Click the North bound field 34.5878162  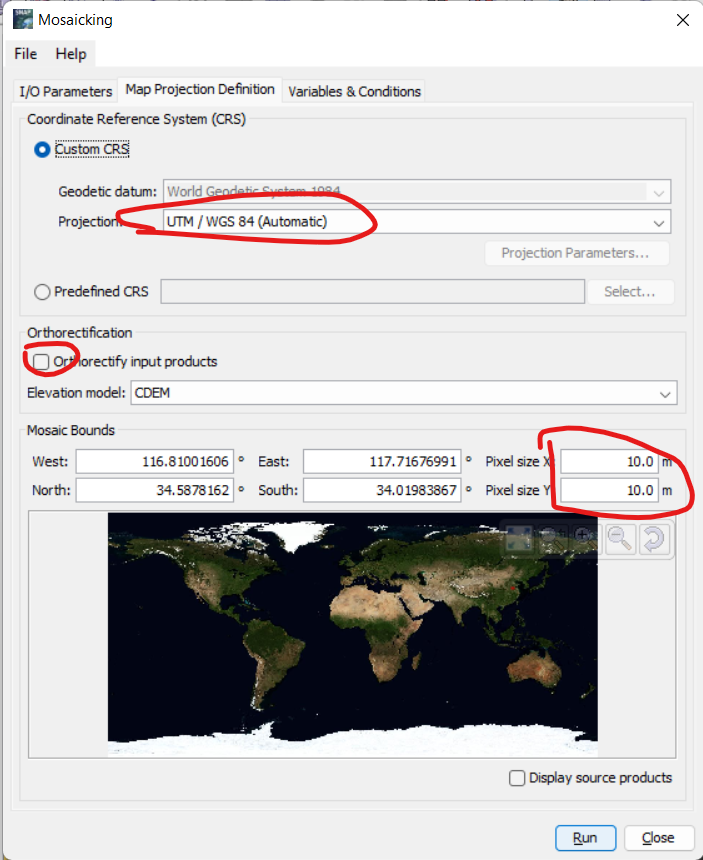tap(155, 490)
